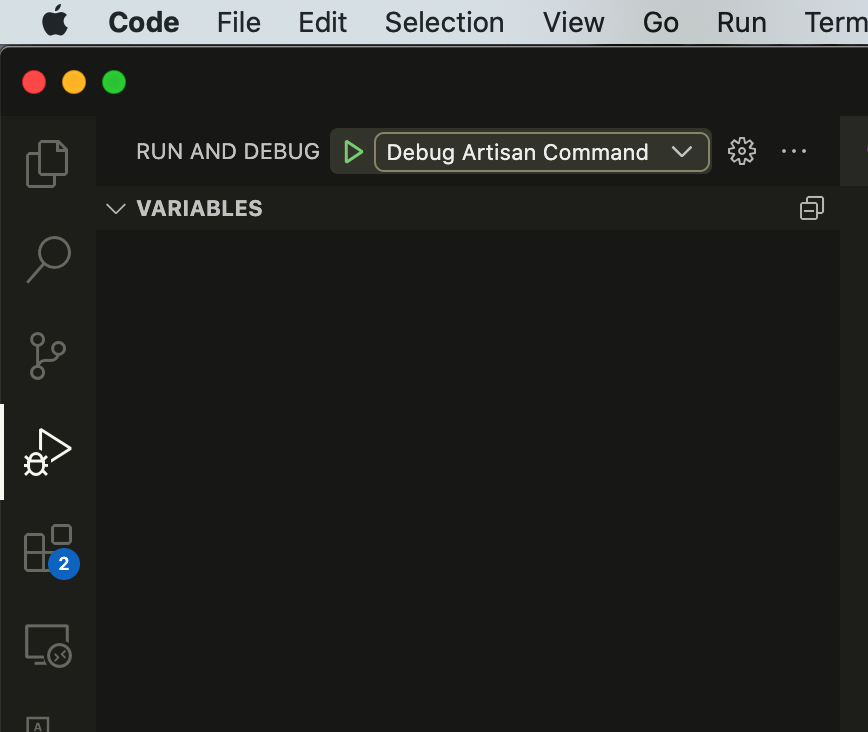Collapse the VARIABLES section

point(115,208)
